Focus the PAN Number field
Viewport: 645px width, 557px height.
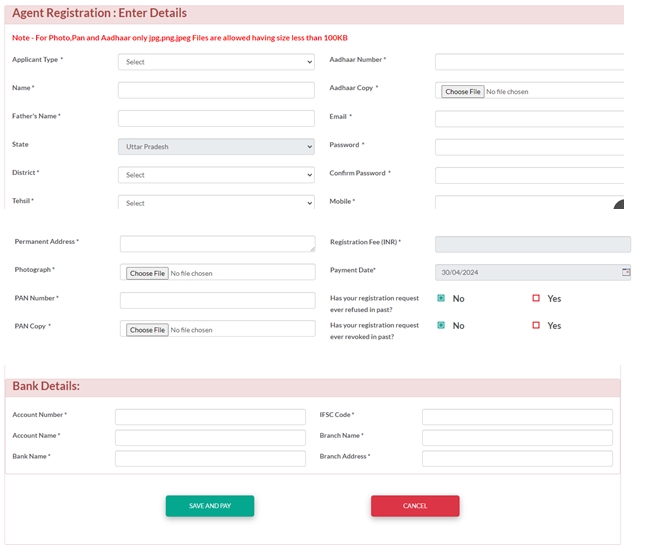218,300
